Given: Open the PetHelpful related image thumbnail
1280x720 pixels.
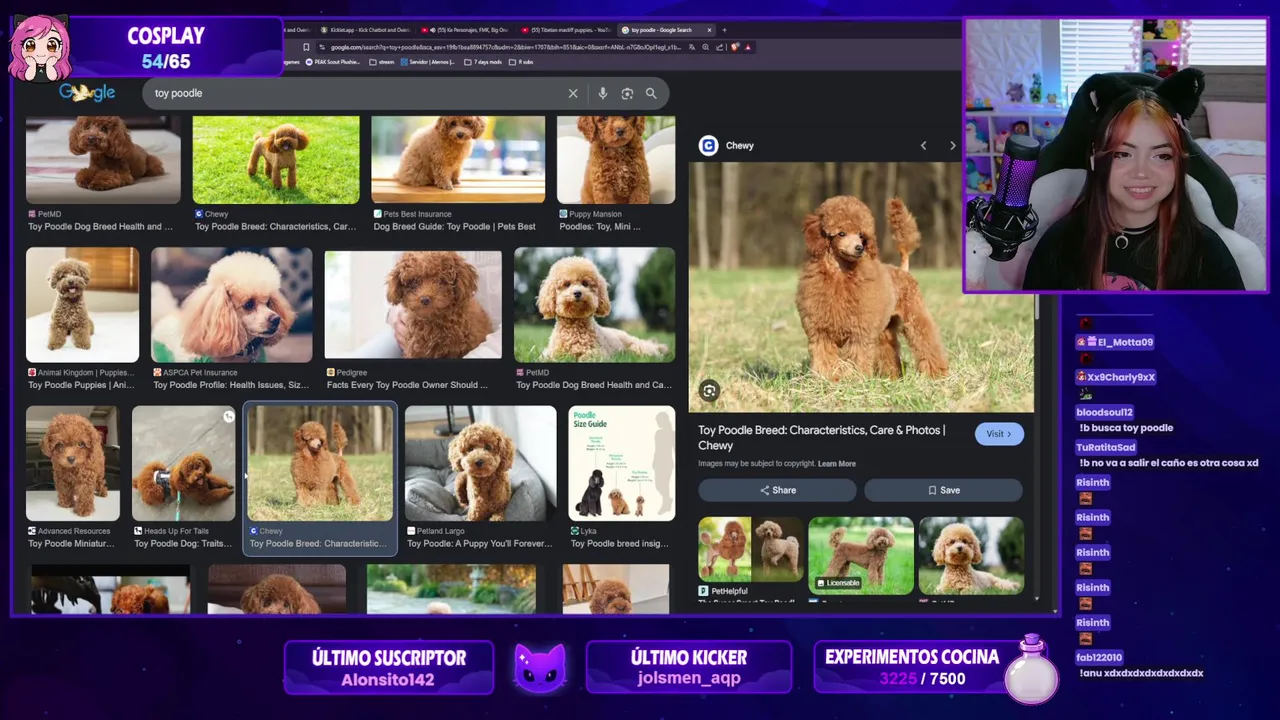Looking at the screenshot, I should click(750, 549).
